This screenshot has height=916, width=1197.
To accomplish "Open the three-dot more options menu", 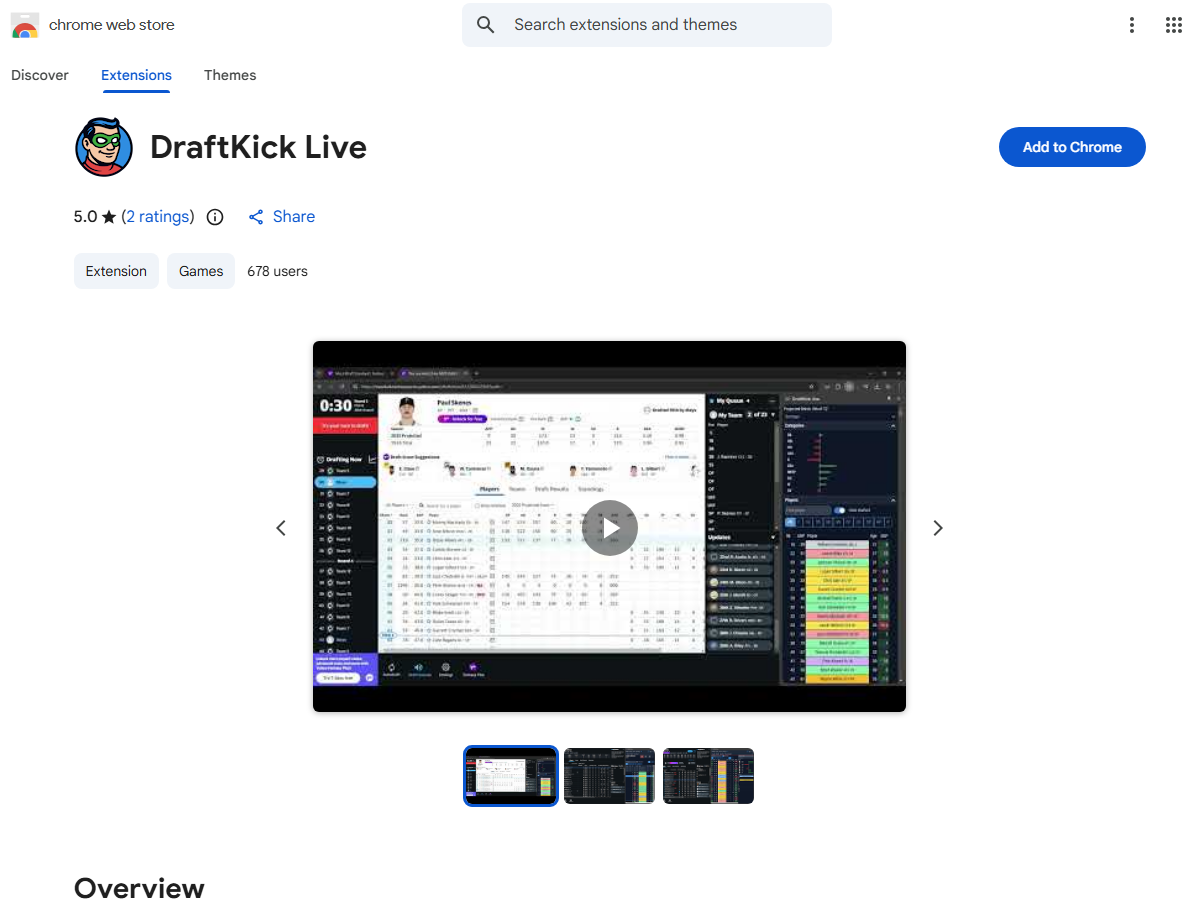I will coord(1131,25).
